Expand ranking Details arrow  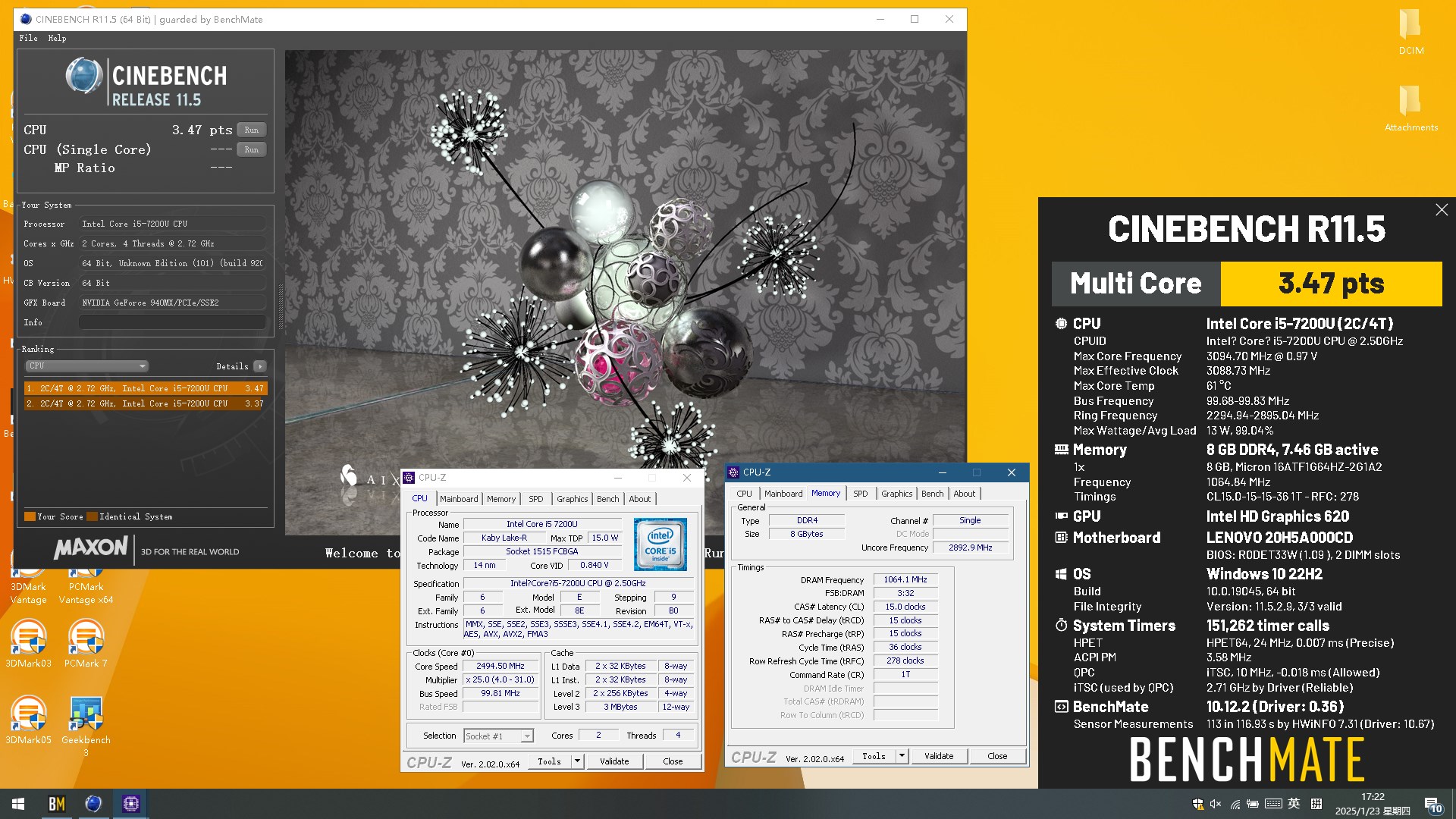(260, 366)
